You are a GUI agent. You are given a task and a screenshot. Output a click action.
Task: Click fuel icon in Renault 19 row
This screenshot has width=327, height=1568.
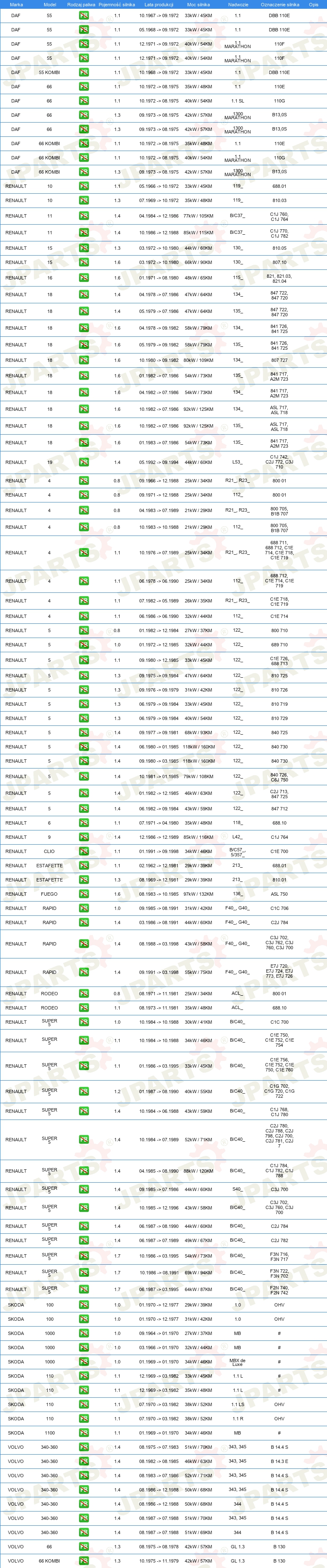point(84,462)
